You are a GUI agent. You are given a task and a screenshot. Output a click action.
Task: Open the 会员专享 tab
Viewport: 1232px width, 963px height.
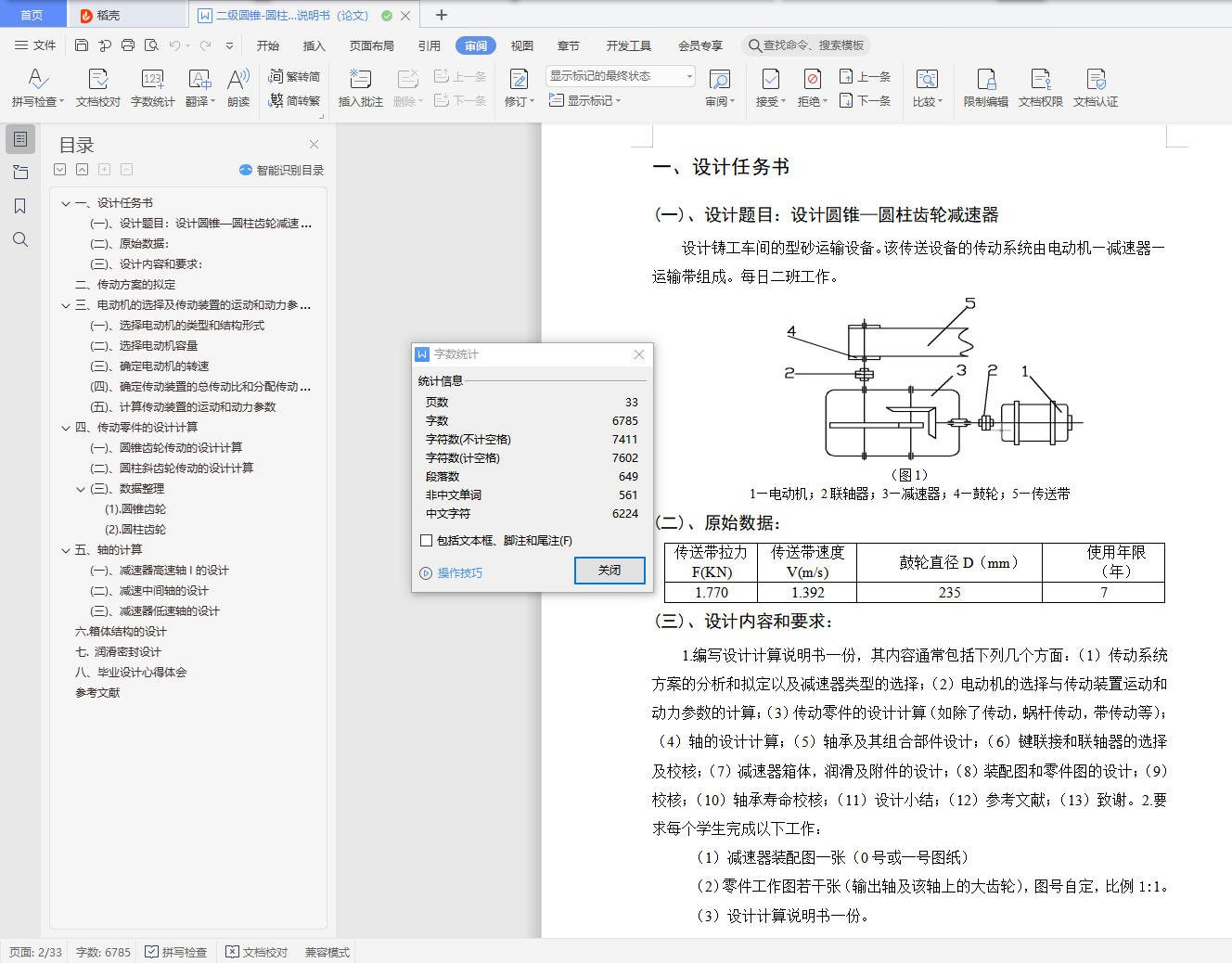tap(700, 45)
